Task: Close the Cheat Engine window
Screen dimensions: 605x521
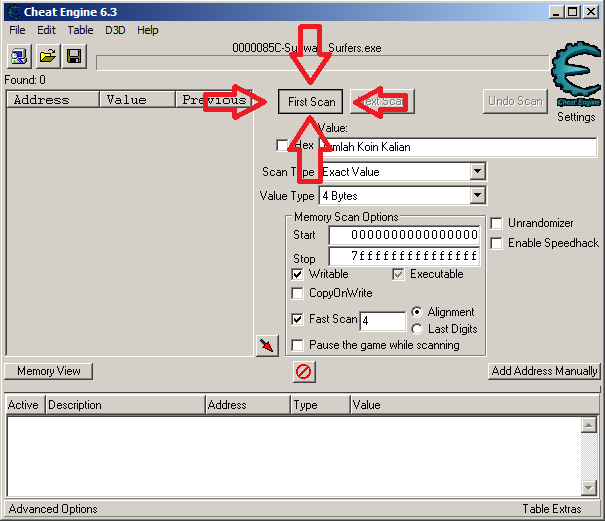Action: (x=591, y=12)
